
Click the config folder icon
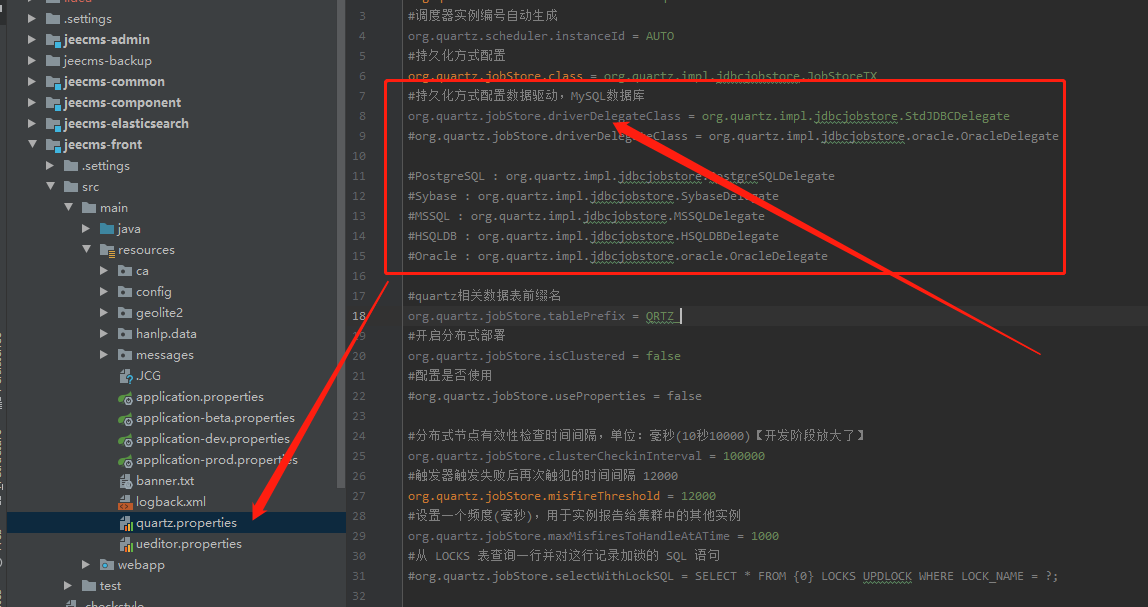125,291
